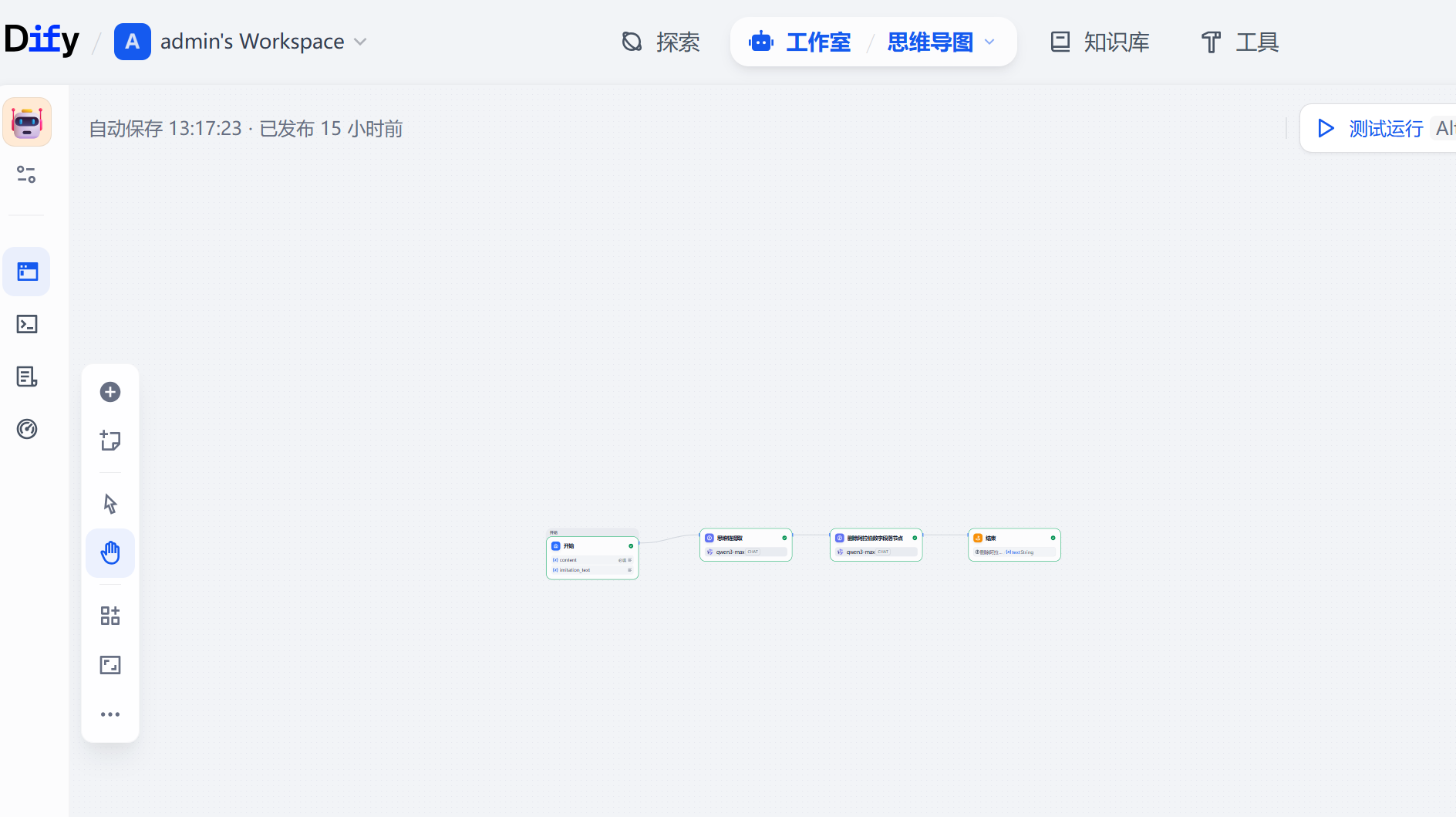Select the orchestrate workflow sidebar icon

coord(27,272)
